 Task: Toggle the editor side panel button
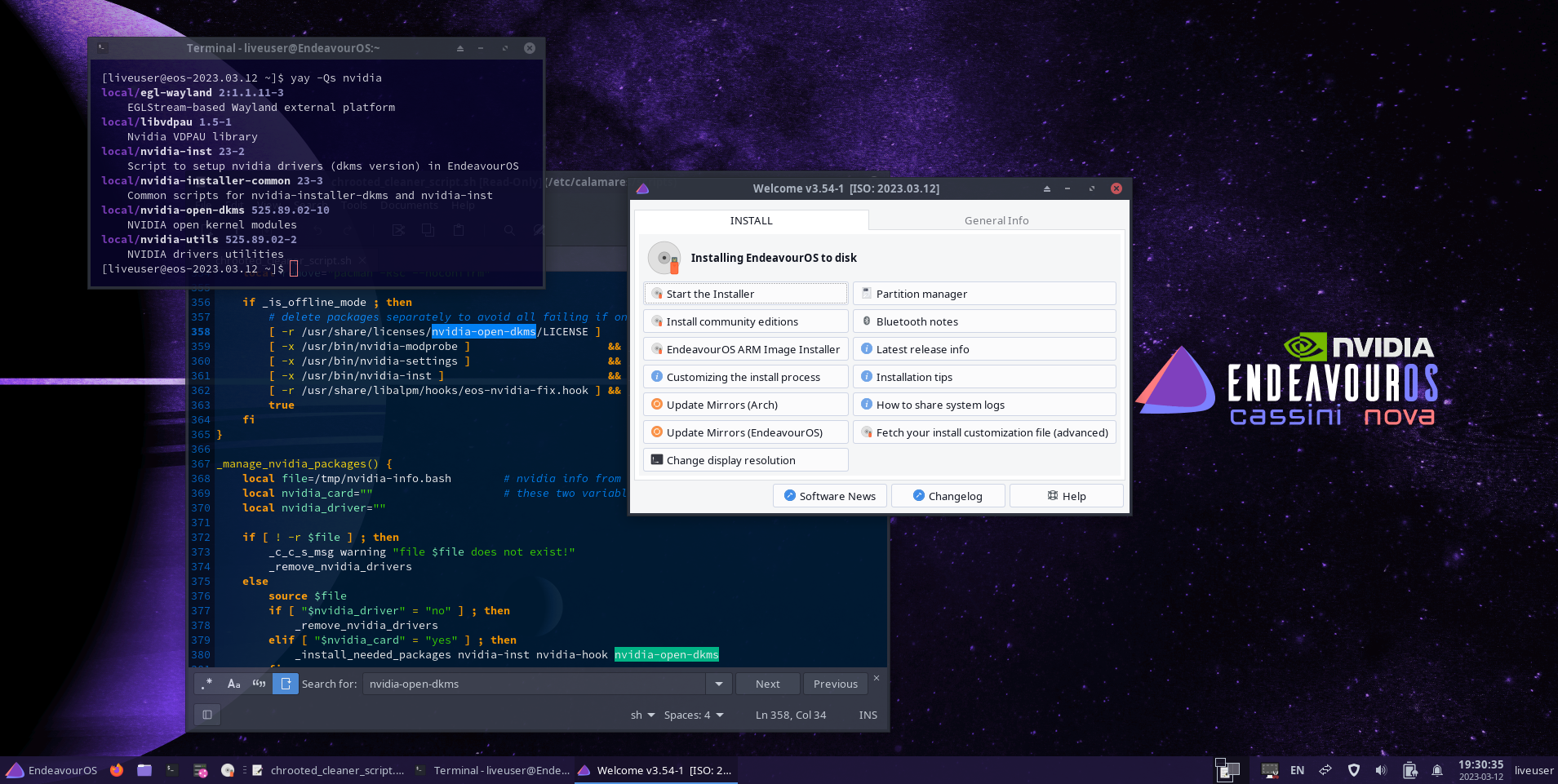point(207,715)
